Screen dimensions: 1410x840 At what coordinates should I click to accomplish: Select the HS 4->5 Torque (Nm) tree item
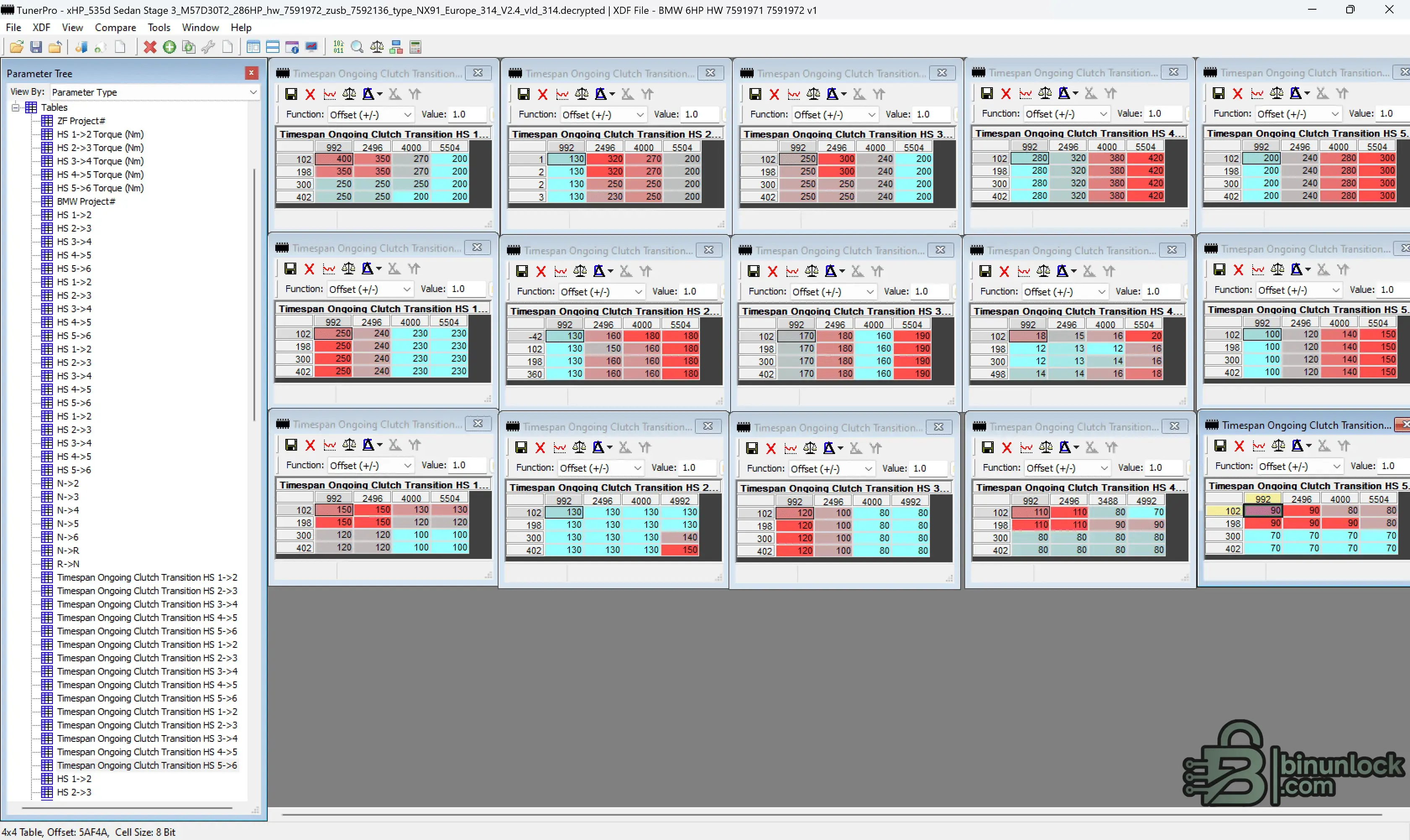(99, 175)
